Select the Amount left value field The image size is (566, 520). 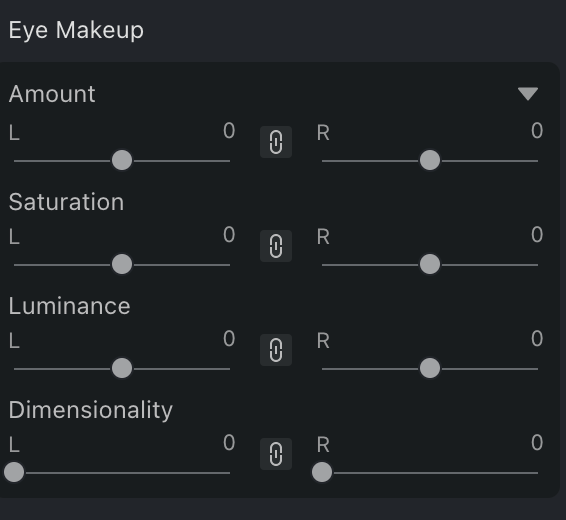(229, 131)
